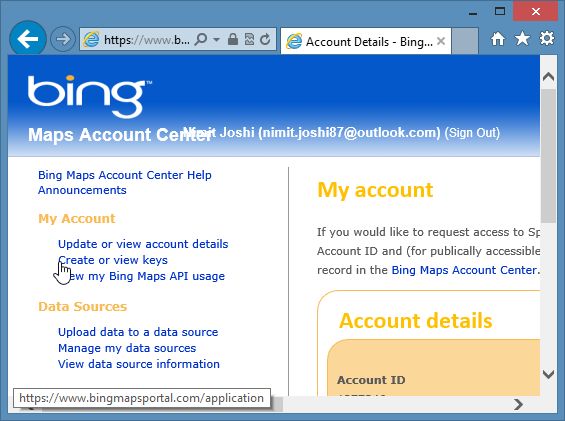Viewport: 565px width, 421px height.
Task: Click the Account ID label
Action: (371, 380)
